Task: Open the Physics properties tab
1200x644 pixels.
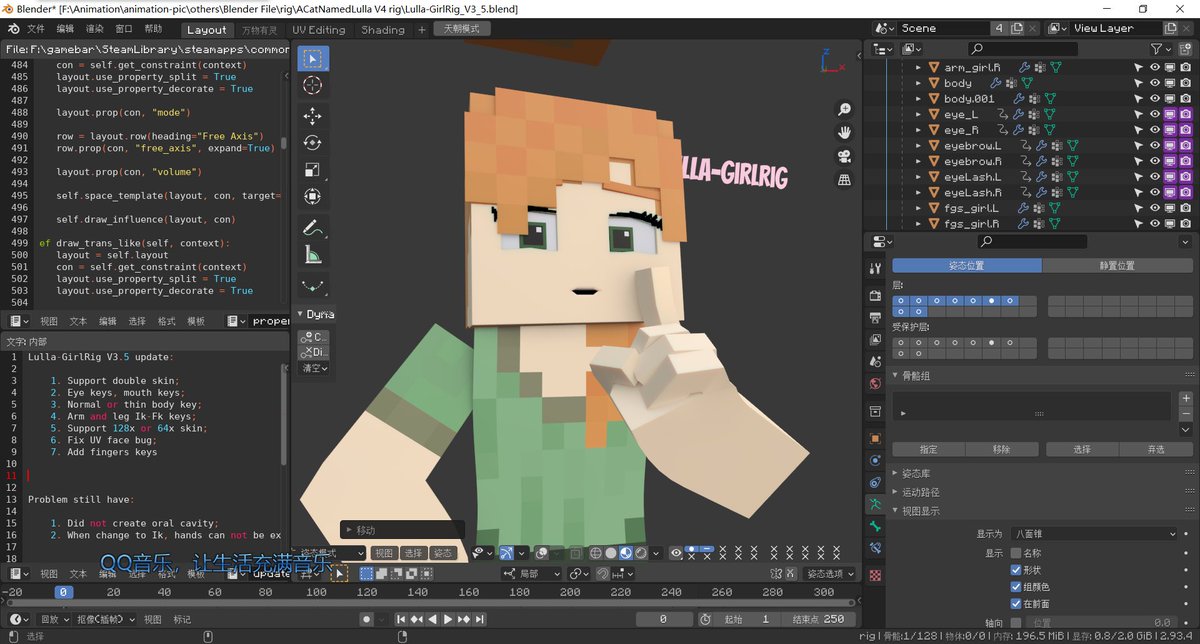Action: click(875, 460)
